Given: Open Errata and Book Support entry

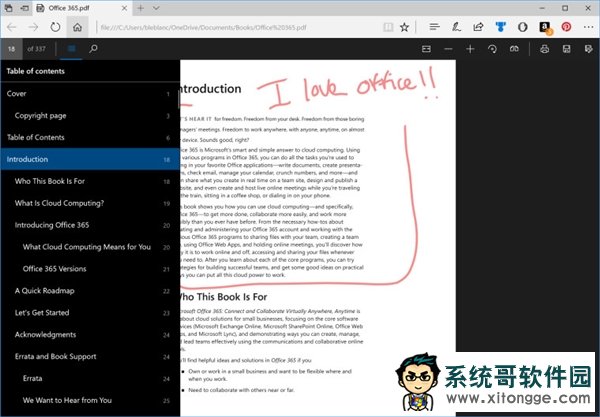Looking at the screenshot, I should pos(90,356).
